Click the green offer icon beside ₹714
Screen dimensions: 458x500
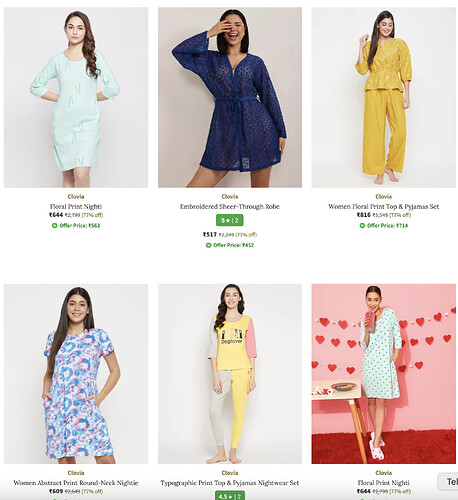tap(362, 226)
